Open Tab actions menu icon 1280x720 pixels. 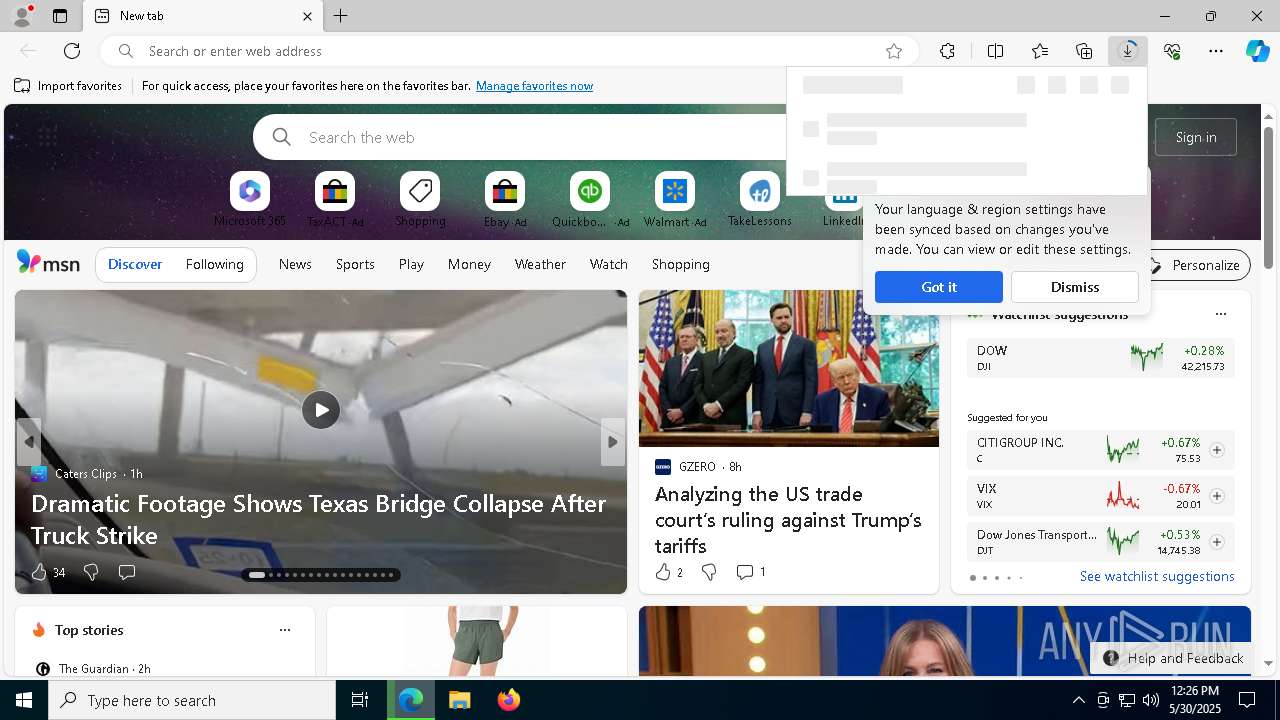tap(60, 16)
